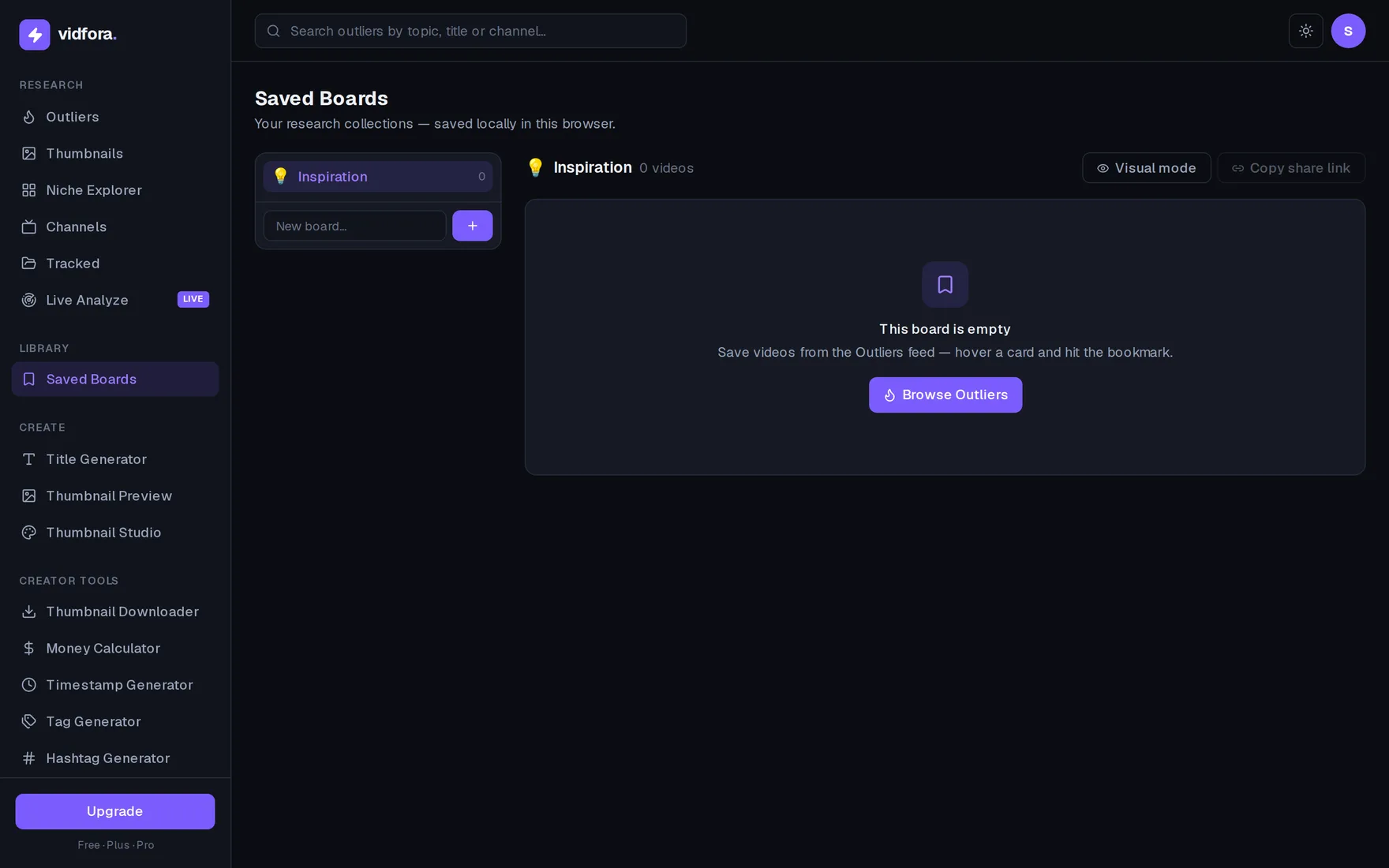Click the Live Analyze radar icon
Screen dimensions: 1389x868
tap(29, 300)
